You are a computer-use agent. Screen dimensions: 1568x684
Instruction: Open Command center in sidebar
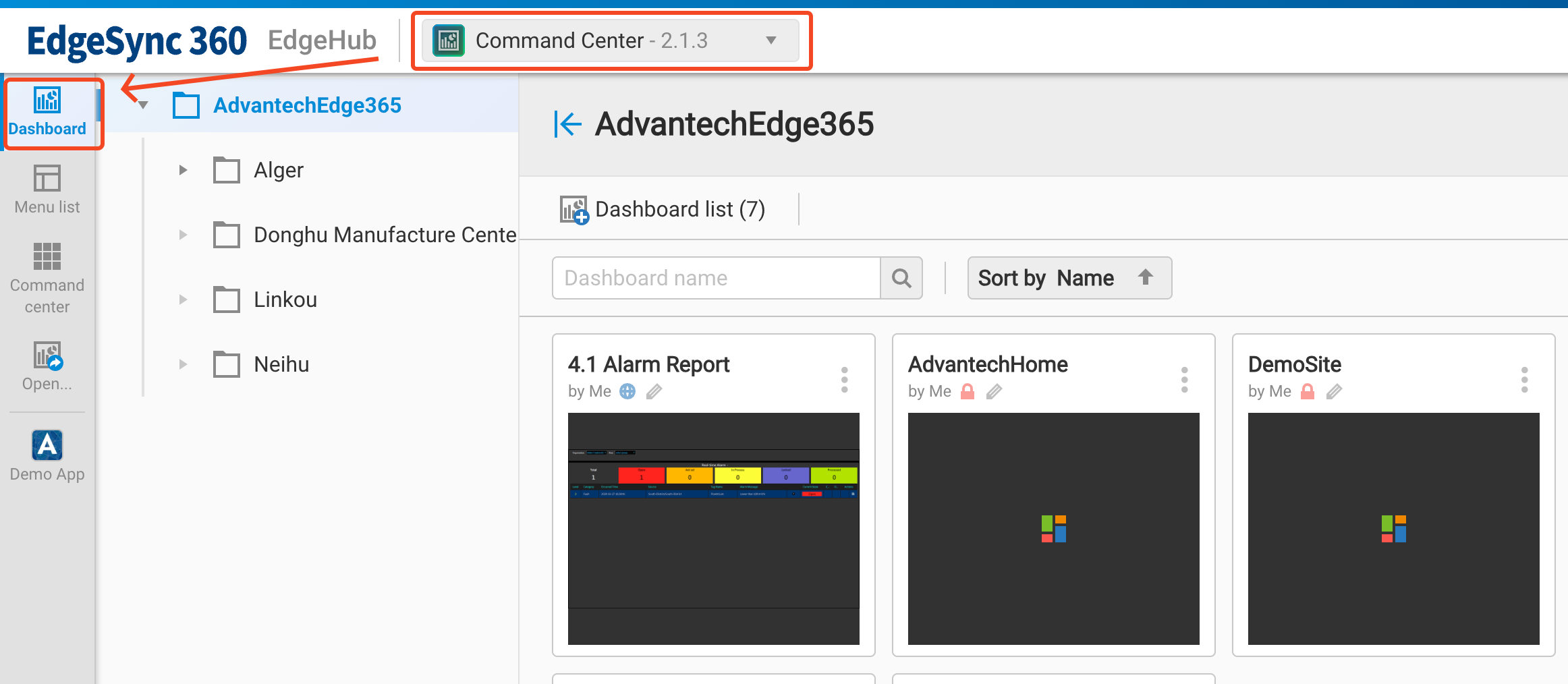pyautogui.click(x=47, y=278)
